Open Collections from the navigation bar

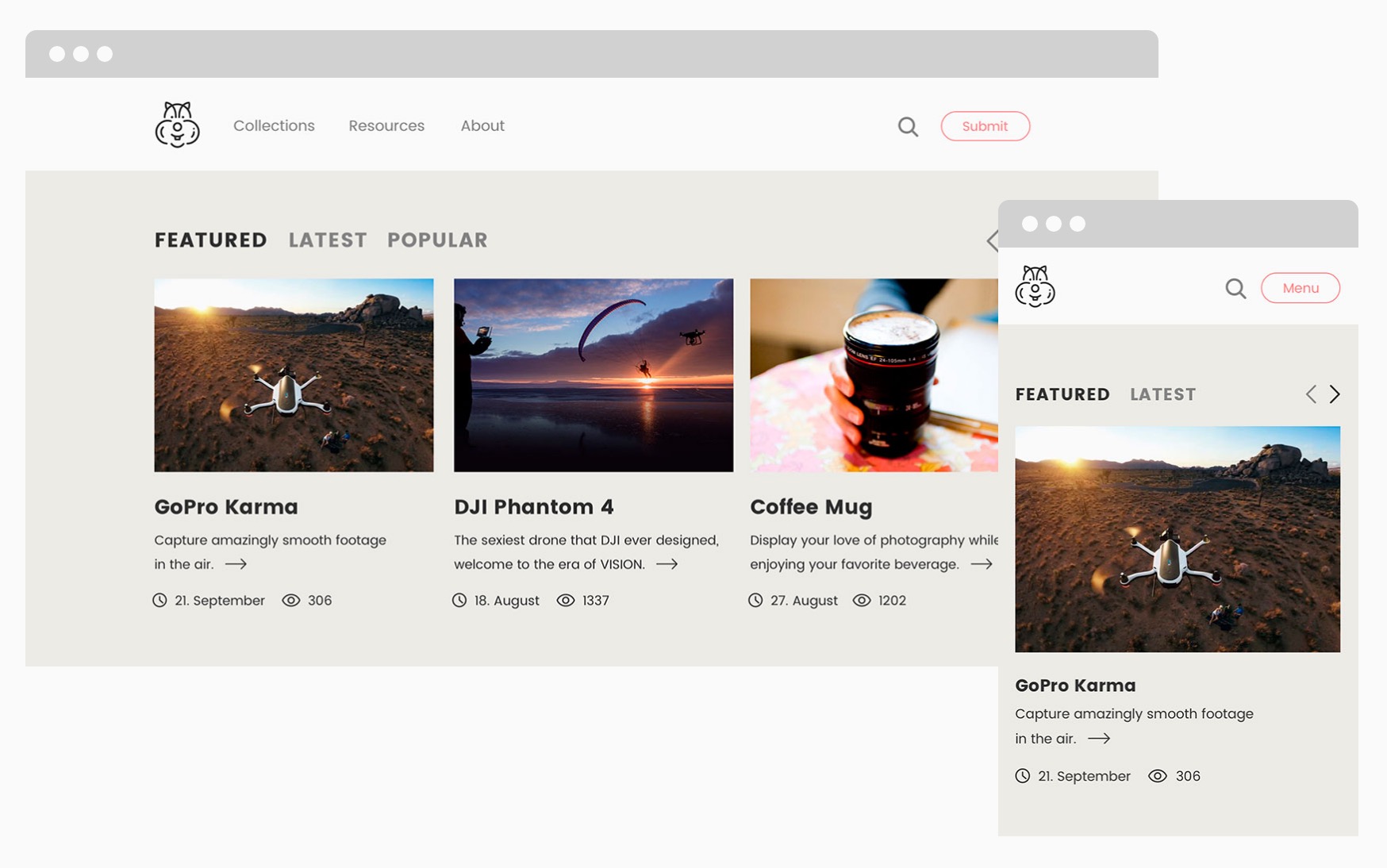coord(273,125)
